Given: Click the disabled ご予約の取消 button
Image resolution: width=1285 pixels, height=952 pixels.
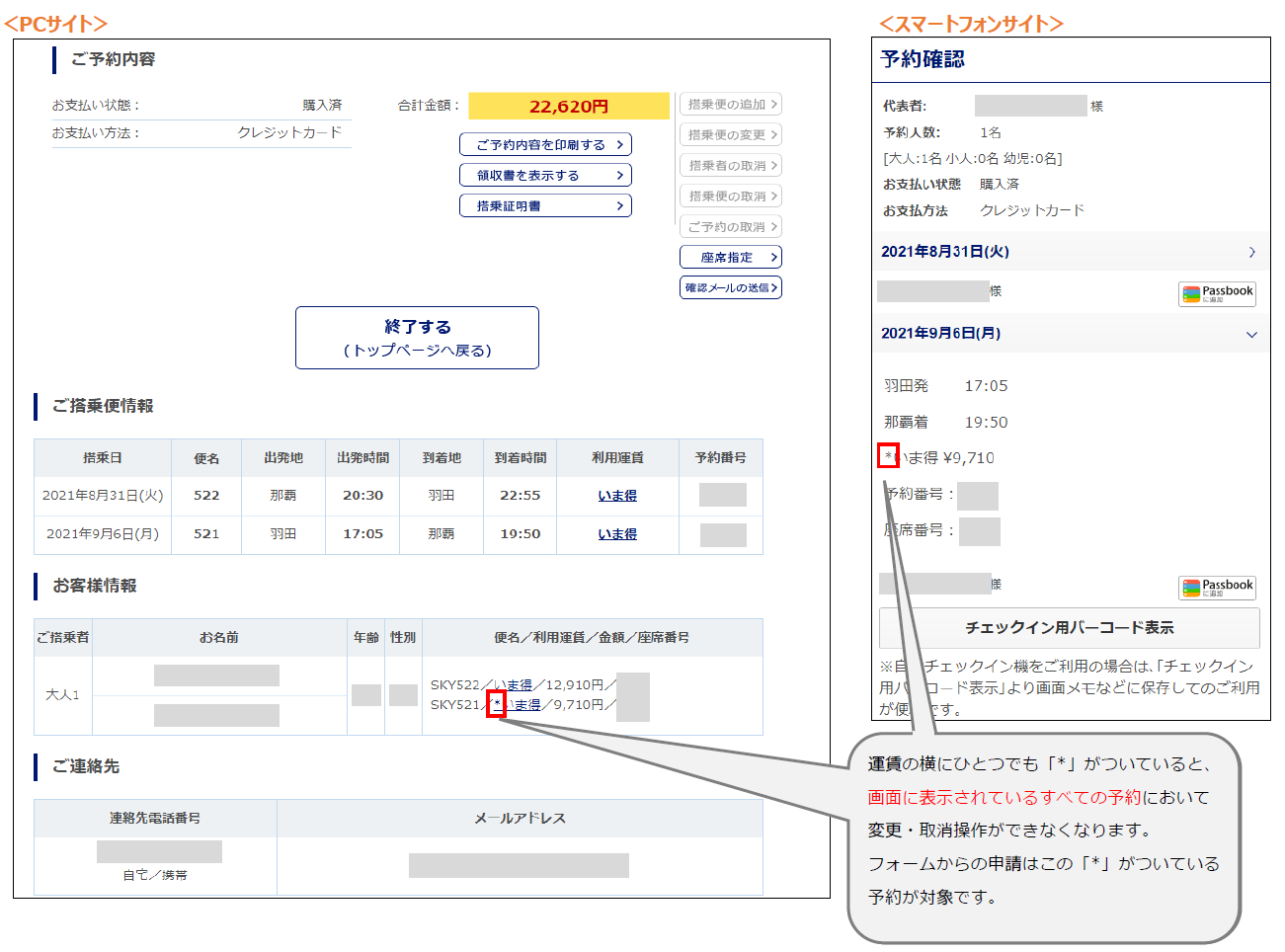Looking at the screenshot, I should (x=730, y=226).
